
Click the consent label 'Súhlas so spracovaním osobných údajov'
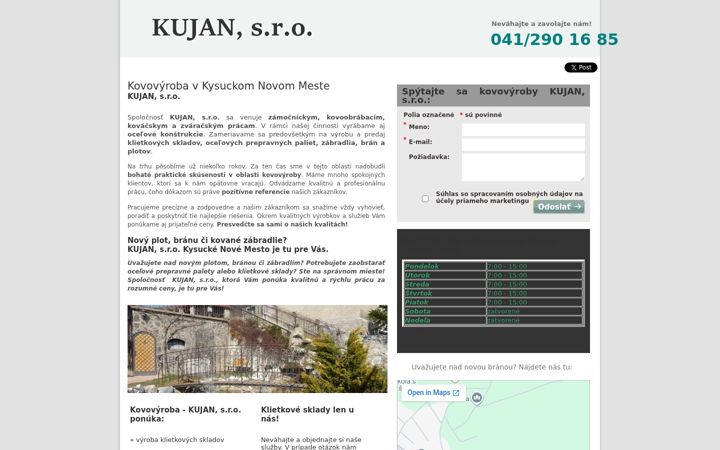[x=509, y=197]
